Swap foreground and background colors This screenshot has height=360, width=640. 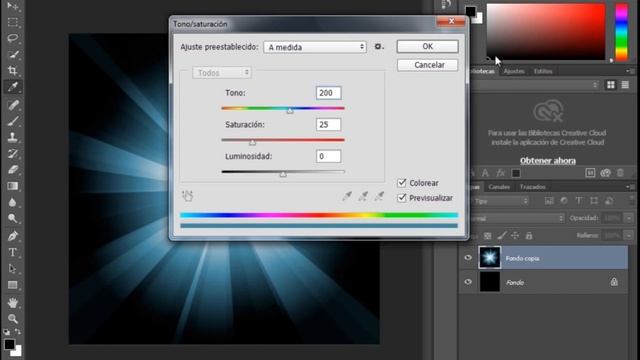point(18,331)
